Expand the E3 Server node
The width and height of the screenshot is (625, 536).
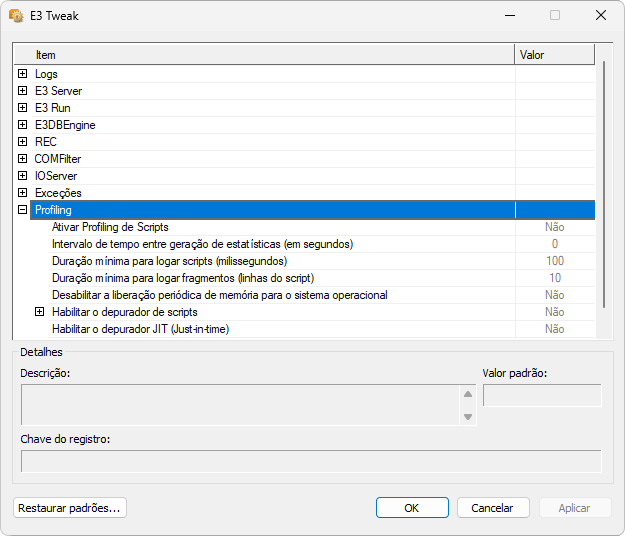pyautogui.click(x=22, y=91)
